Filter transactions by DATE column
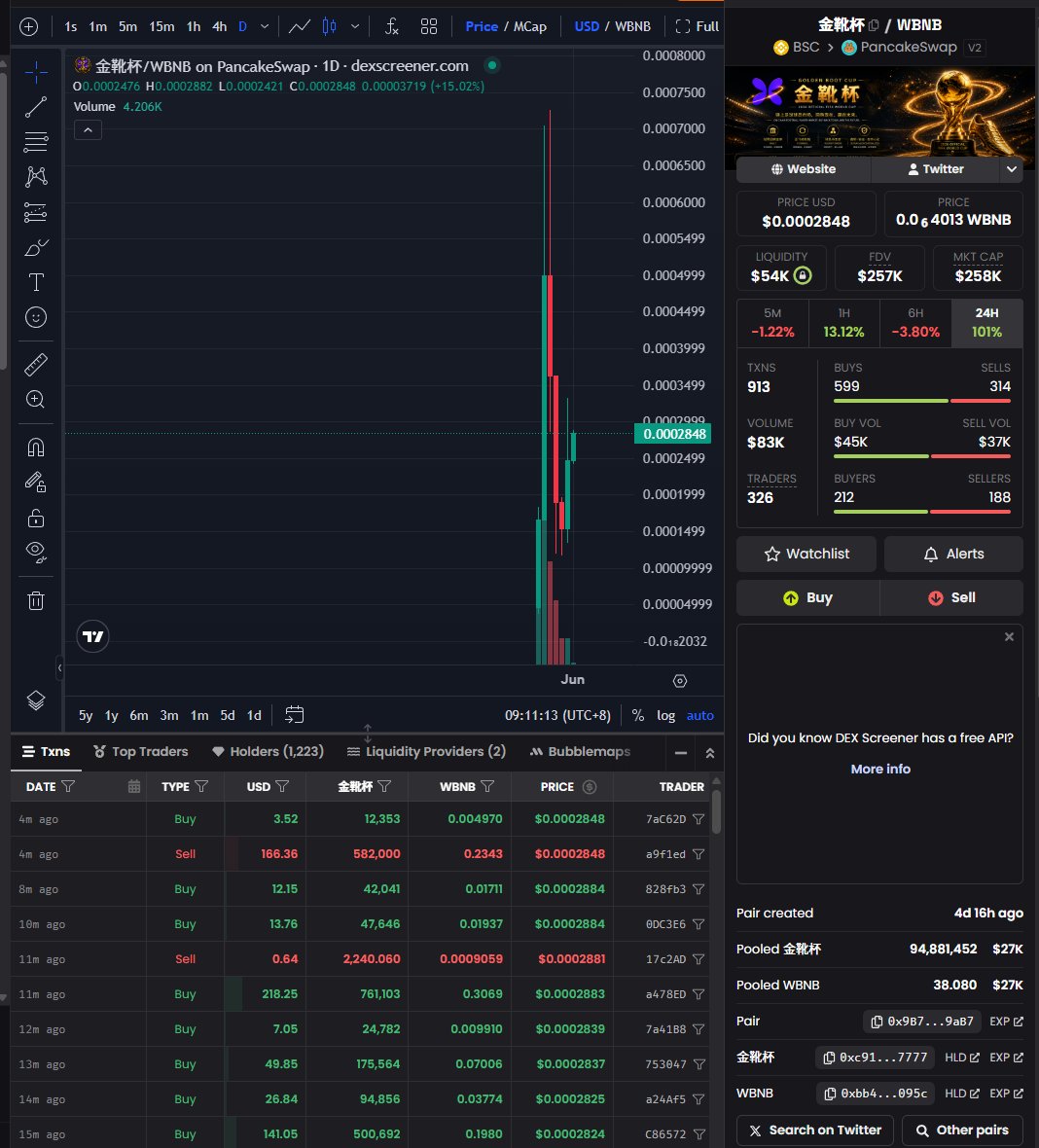 coord(68,786)
